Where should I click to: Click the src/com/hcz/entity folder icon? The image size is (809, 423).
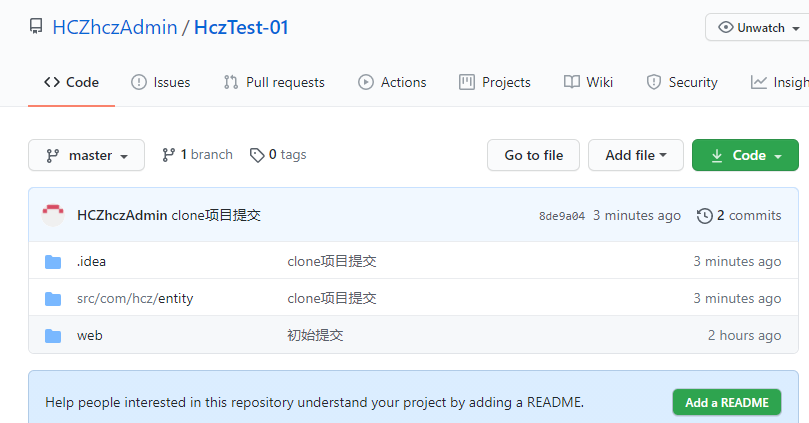click(x=53, y=299)
